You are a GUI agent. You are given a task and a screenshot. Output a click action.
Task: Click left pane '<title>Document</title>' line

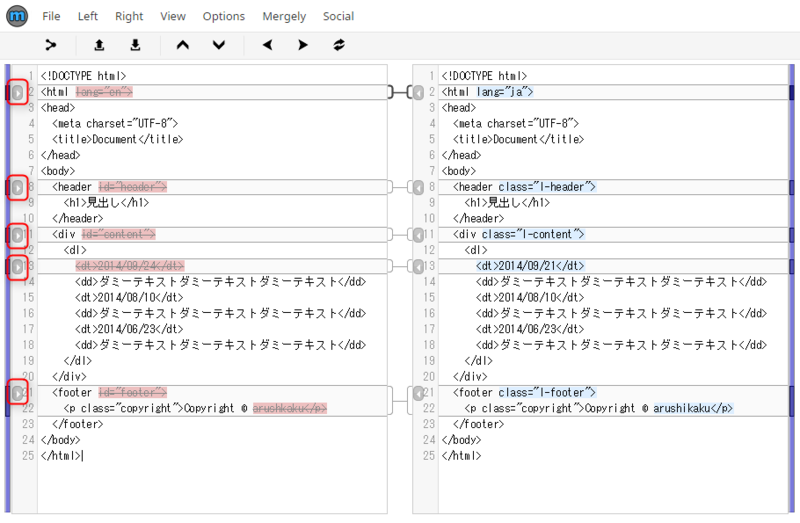coord(117,139)
